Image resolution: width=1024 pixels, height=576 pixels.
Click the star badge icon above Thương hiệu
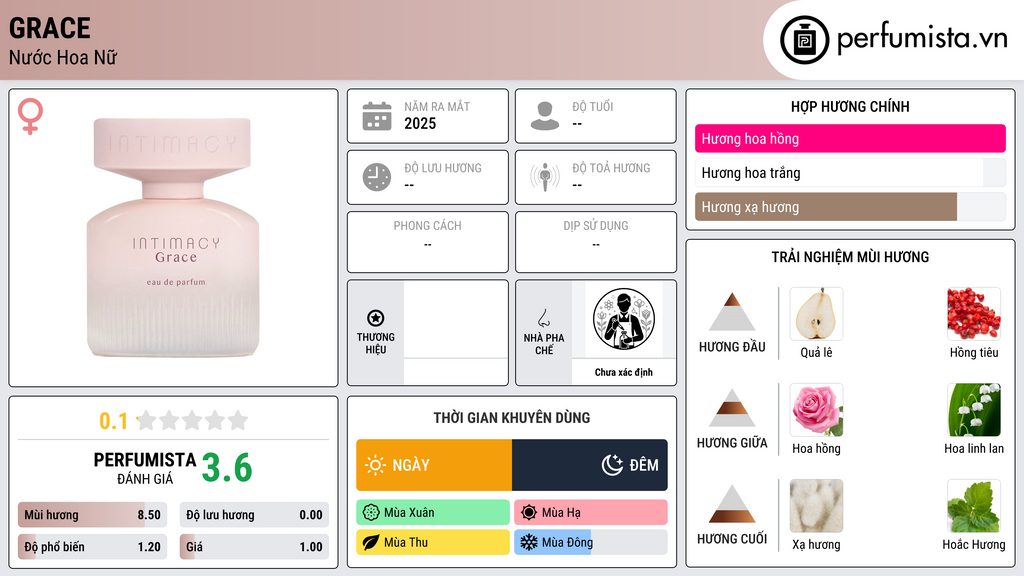(376, 318)
